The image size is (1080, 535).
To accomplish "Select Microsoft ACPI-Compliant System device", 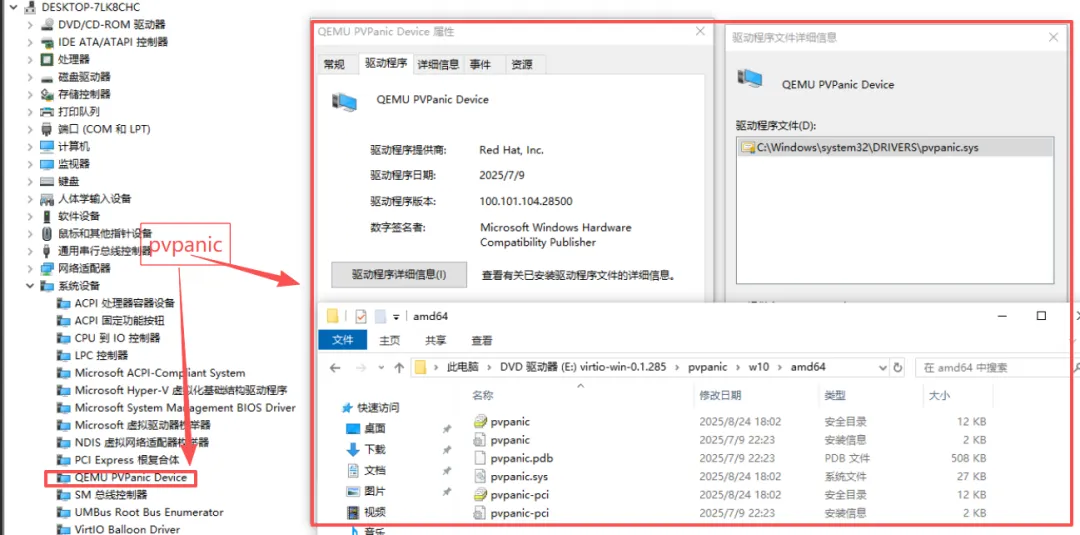I will [x=160, y=373].
